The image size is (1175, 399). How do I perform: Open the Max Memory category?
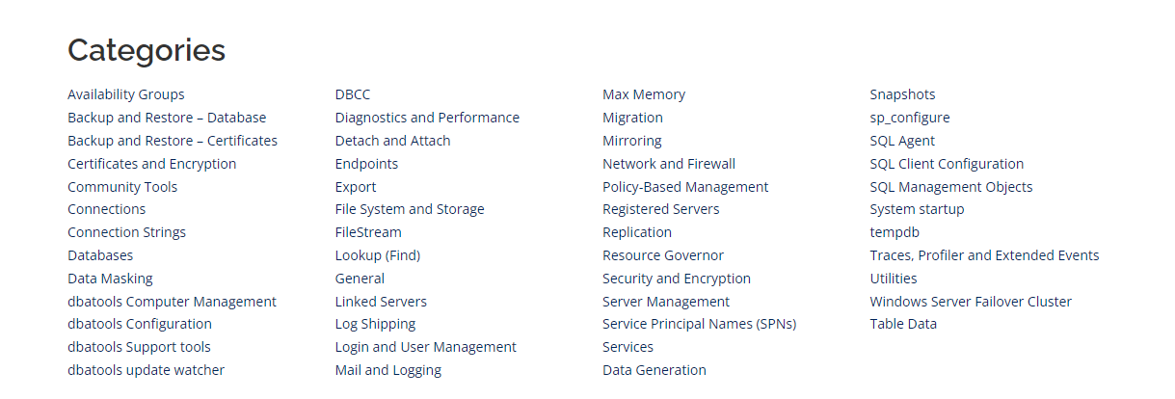pyautogui.click(x=644, y=94)
